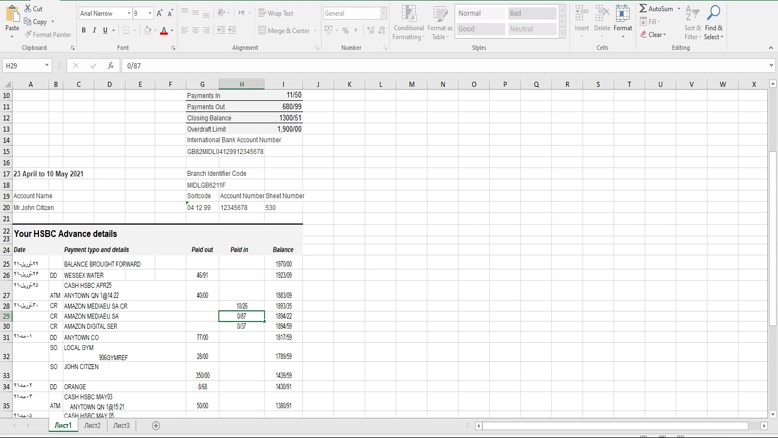Click the Clear eraser icon
The width and height of the screenshot is (778, 438).
click(644, 35)
